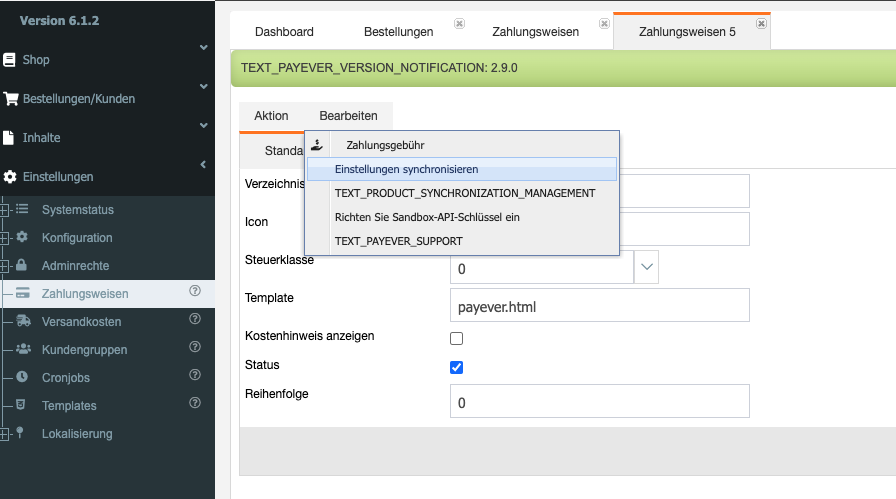Open Templates in the sidebar
The image size is (896, 499).
[x=69, y=406]
